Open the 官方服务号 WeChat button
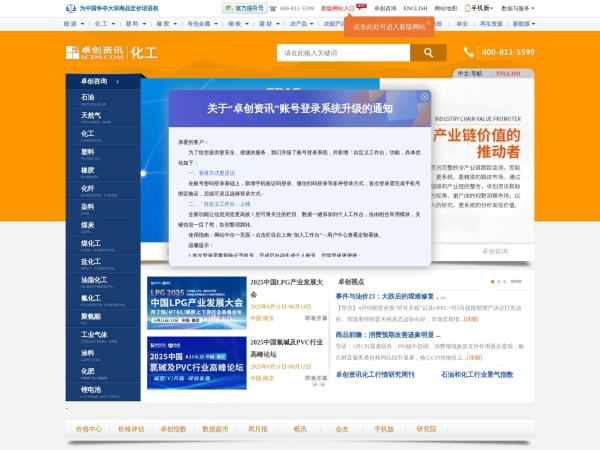This screenshot has height=450, width=600. 245,8
